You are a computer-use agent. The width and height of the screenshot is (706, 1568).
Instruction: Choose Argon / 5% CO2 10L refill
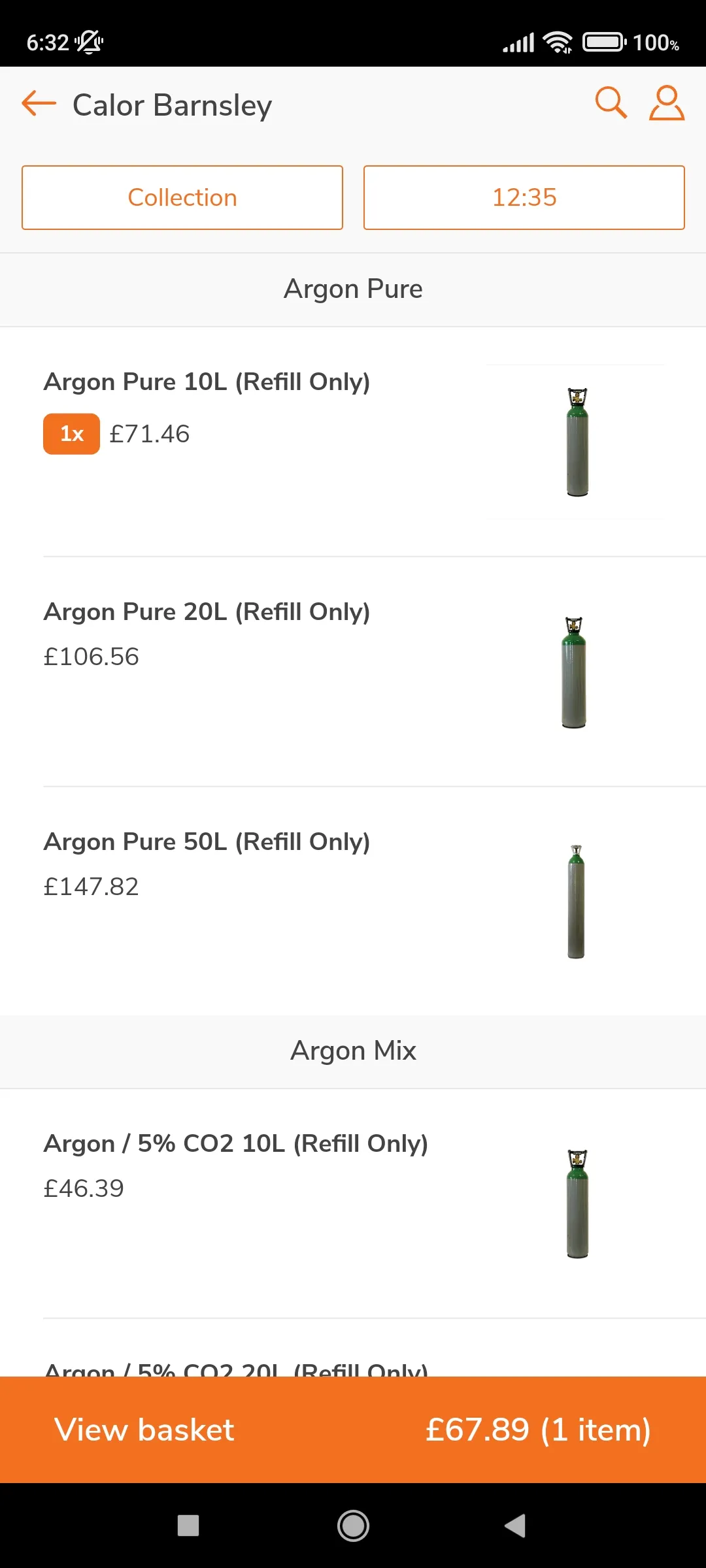[x=235, y=1143]
